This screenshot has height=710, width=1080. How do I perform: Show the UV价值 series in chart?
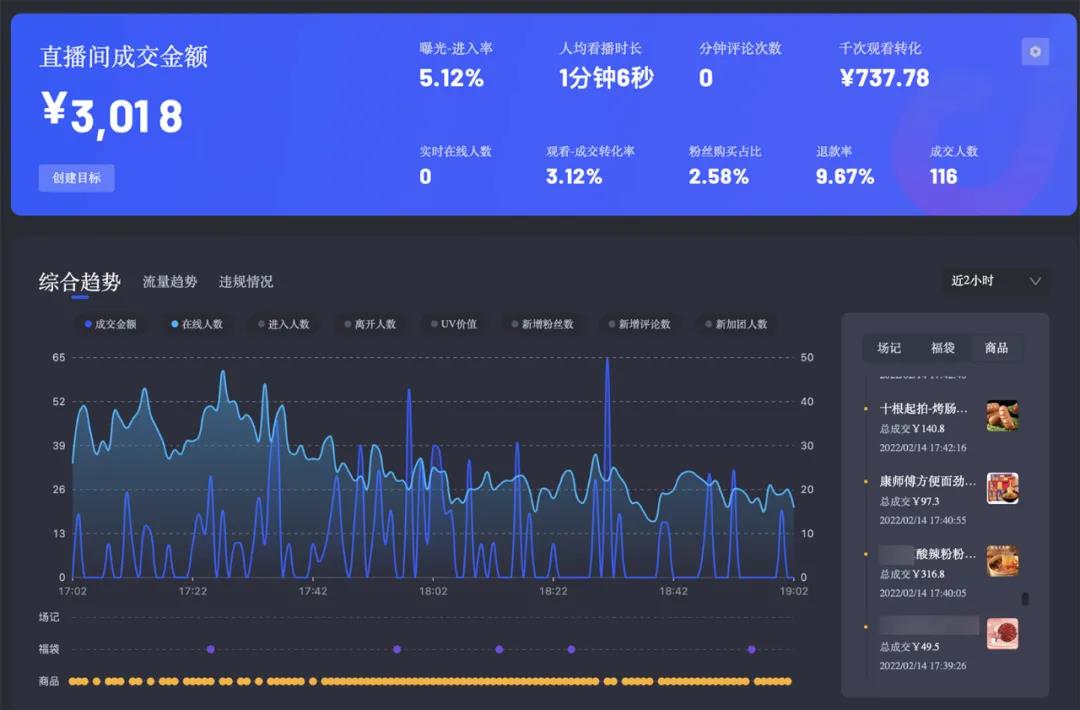[454, 324]
